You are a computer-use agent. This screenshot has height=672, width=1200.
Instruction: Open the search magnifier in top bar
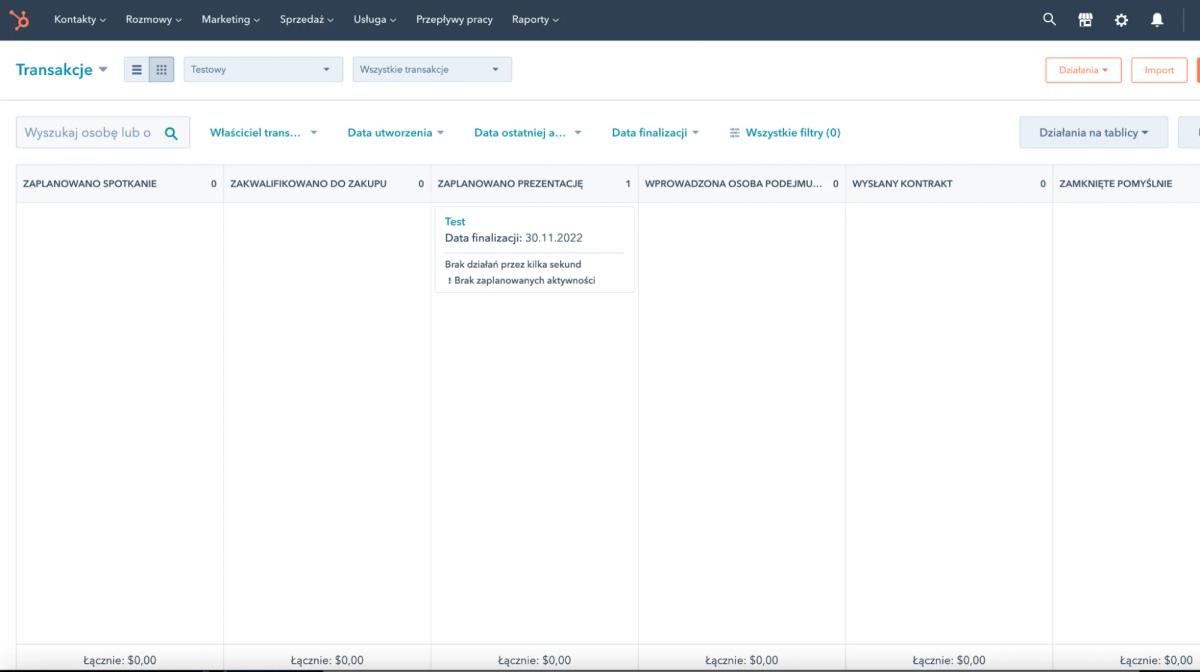click(x=1049, y=19)
